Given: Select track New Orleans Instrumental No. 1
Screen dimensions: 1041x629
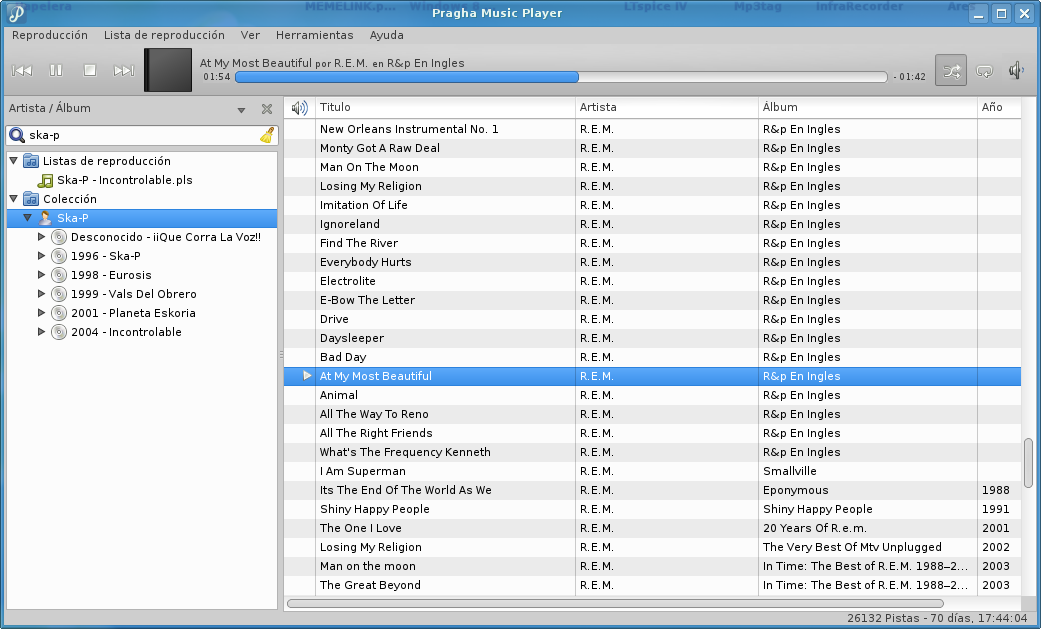Looking at the screenshot, I should click(652, 129).
